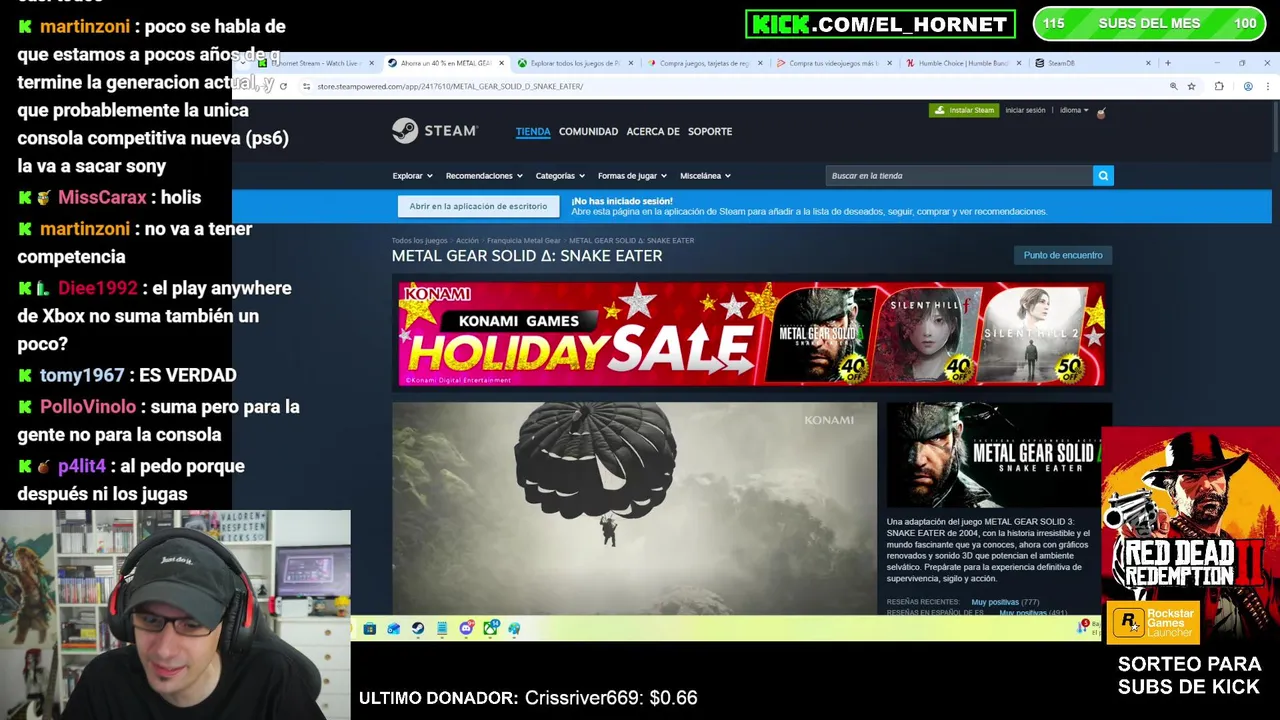This screenshot has height=720, width=1280.
Task: Expand the Miscelánea dropdown menu
Action: (x=705, y=176)
